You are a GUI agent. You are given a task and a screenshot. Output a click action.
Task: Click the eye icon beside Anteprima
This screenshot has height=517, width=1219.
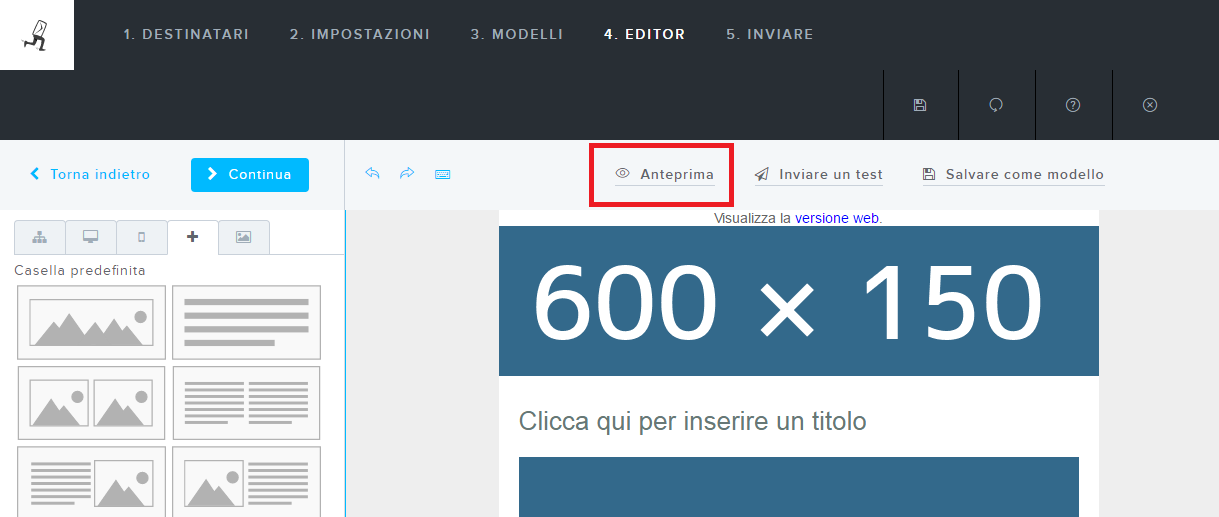click(622, 174)
